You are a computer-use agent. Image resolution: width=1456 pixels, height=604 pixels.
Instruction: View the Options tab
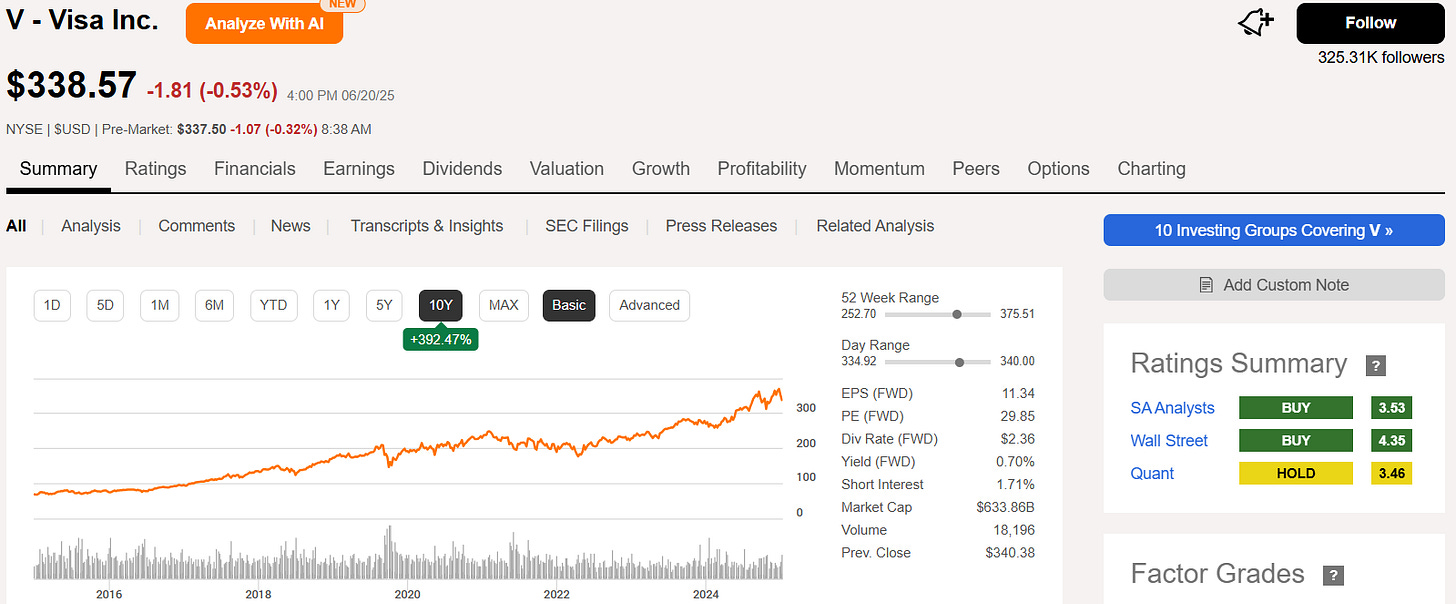1058,169
